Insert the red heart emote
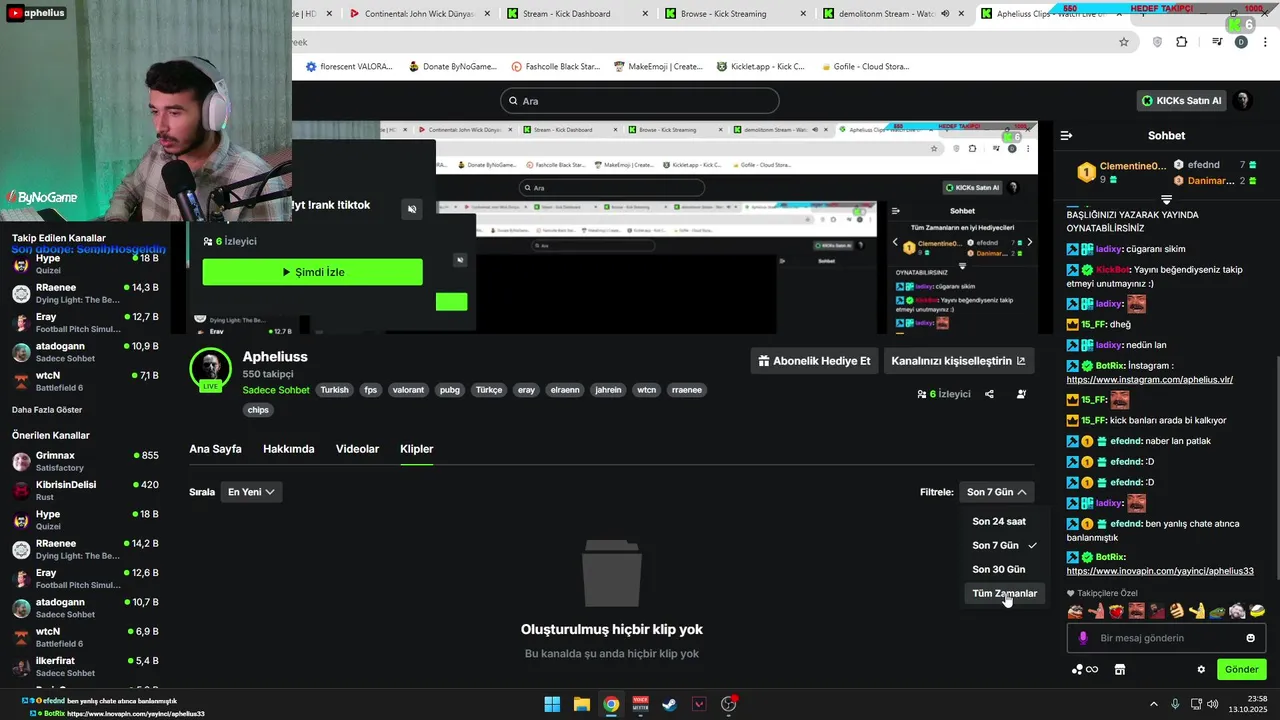The width and height of the screenshot is (1280, 720). [1116, 611]
